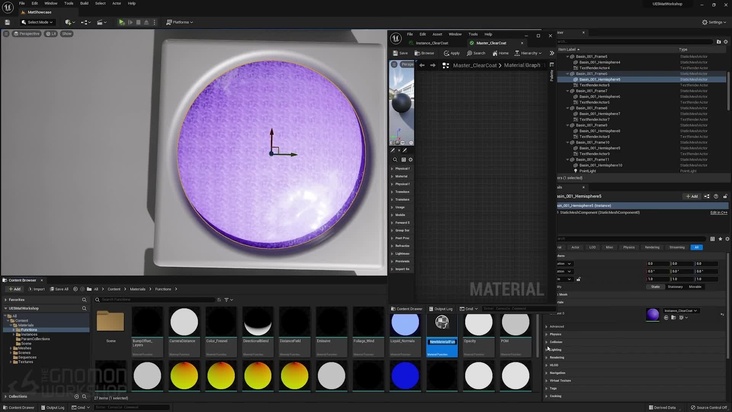
Task: Click the Add button in Details panel
Action: (x=690, y=196)
